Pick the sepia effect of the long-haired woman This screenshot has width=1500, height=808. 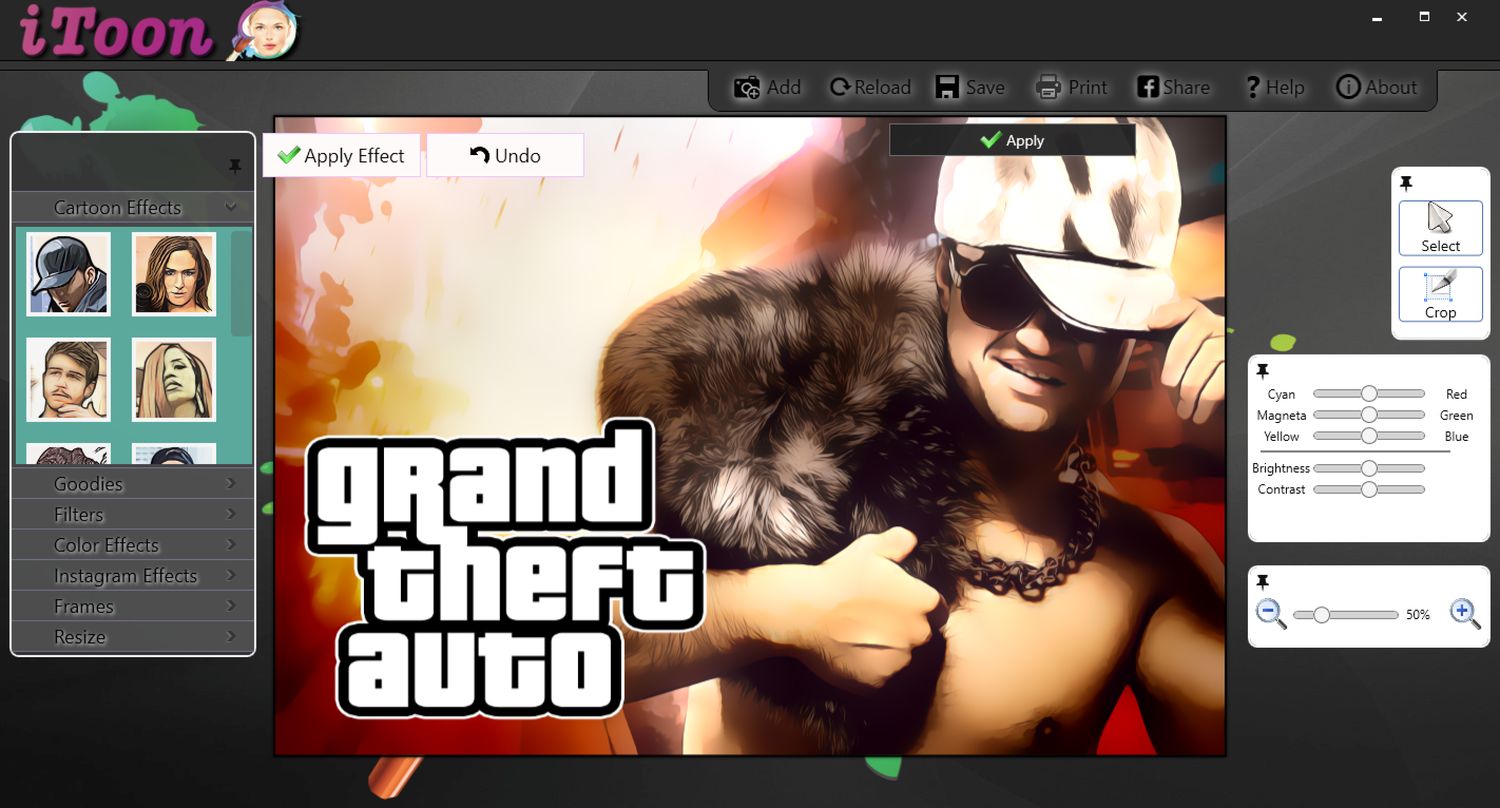[x=174, y=379]
